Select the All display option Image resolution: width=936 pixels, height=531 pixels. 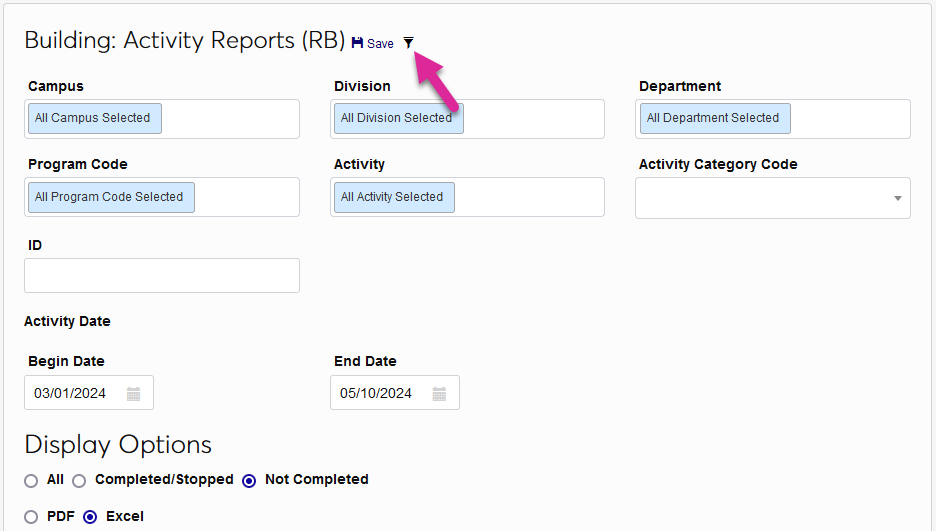pos(31,481)
